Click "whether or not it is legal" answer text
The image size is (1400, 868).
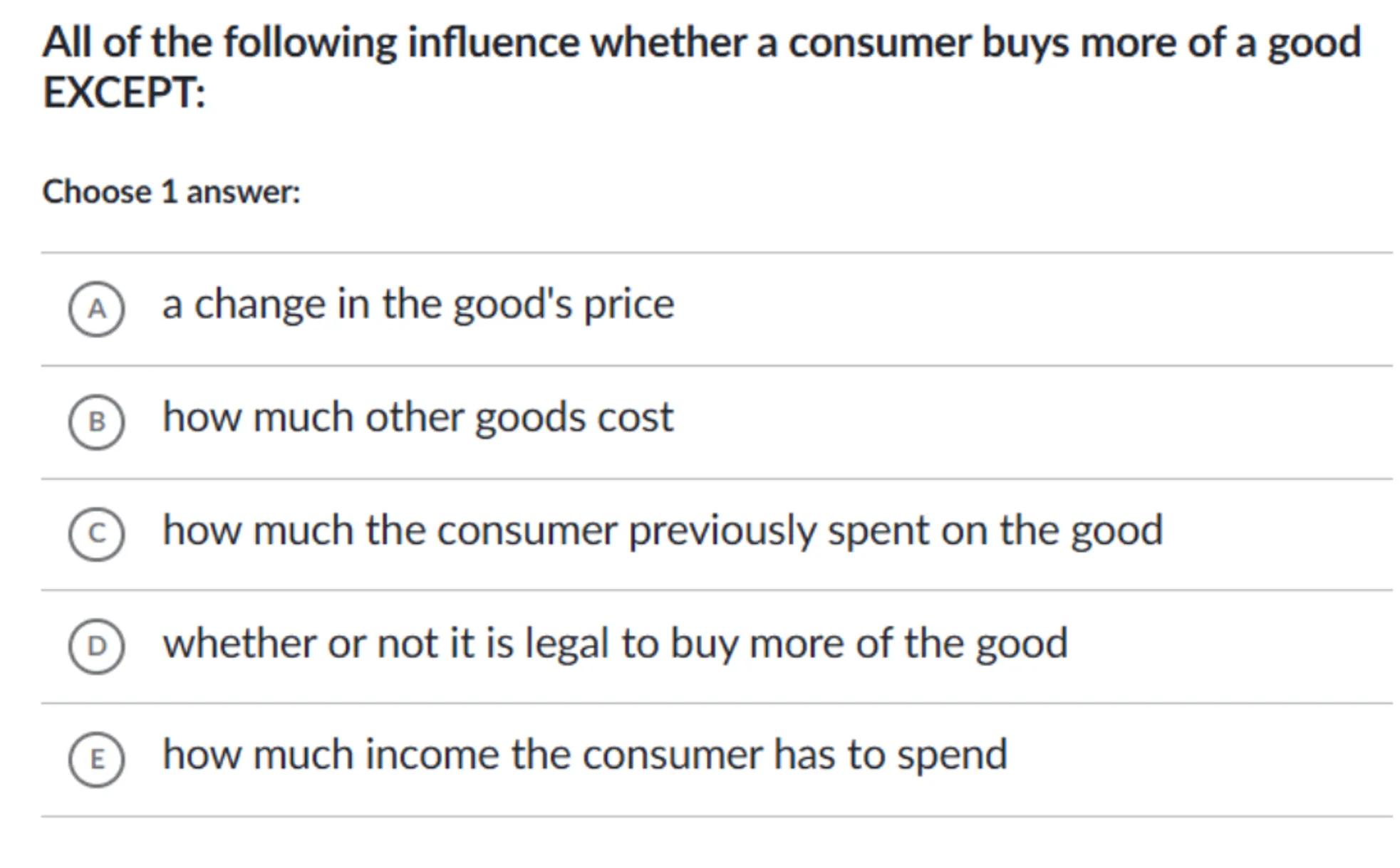pos(615,644)
